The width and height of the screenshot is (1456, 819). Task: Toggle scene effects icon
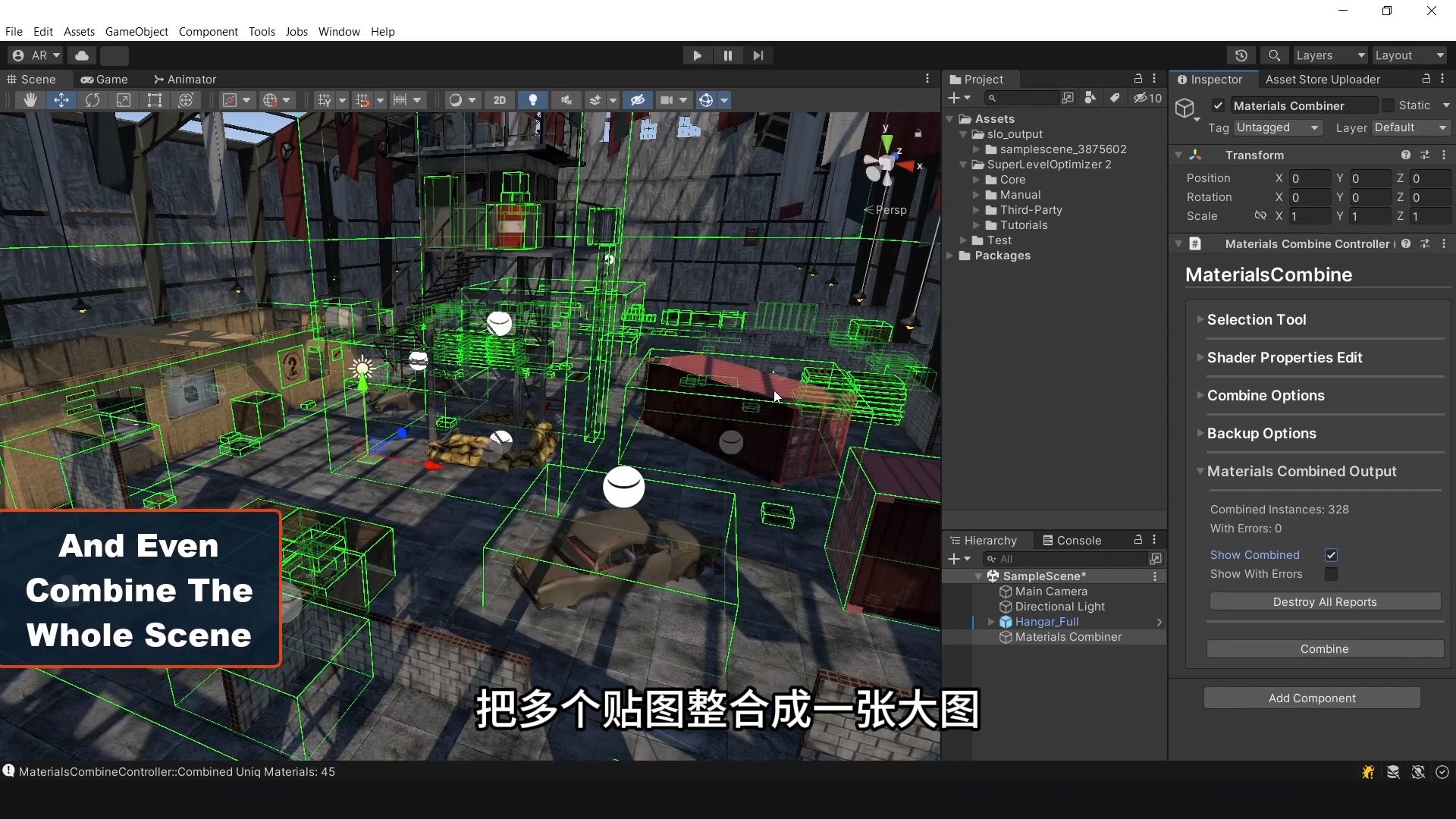point(595,100)
